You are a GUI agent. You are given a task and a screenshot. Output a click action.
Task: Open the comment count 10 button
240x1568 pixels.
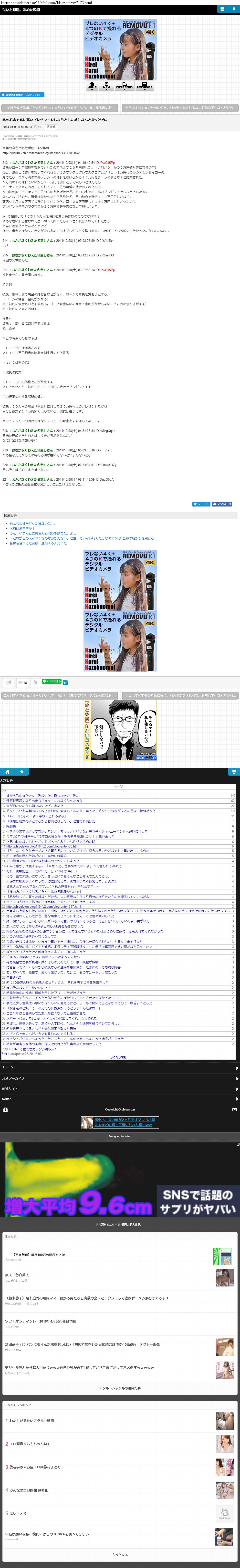coord(22,683)
